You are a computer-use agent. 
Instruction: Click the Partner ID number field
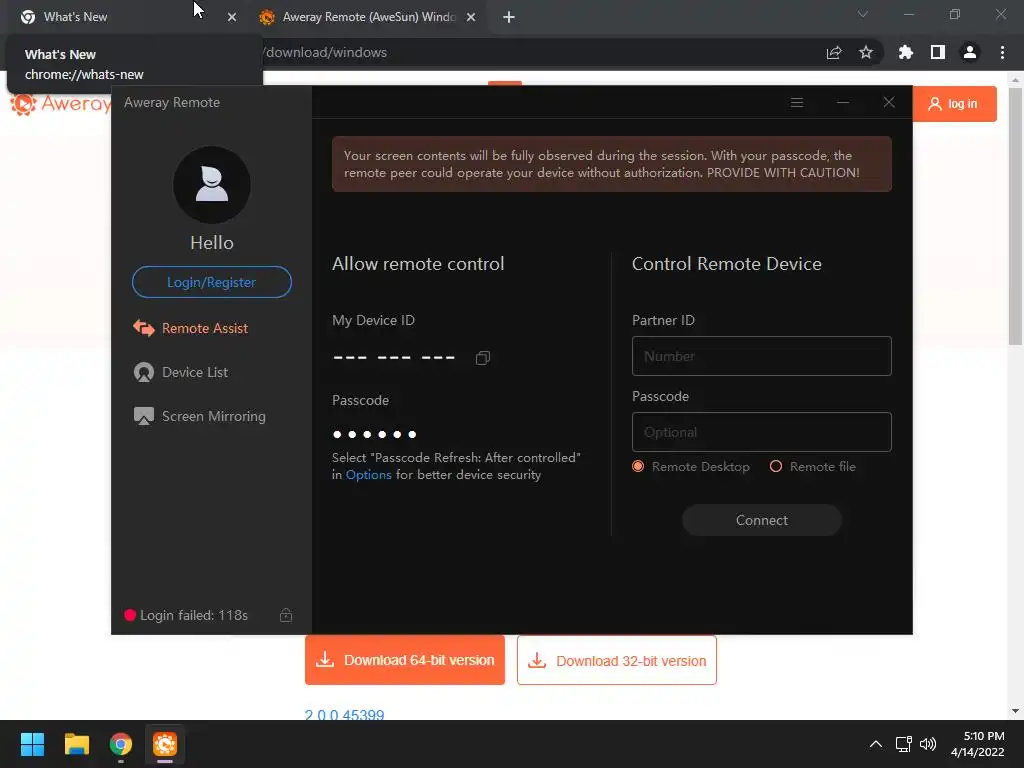click(x=761, y=356)
